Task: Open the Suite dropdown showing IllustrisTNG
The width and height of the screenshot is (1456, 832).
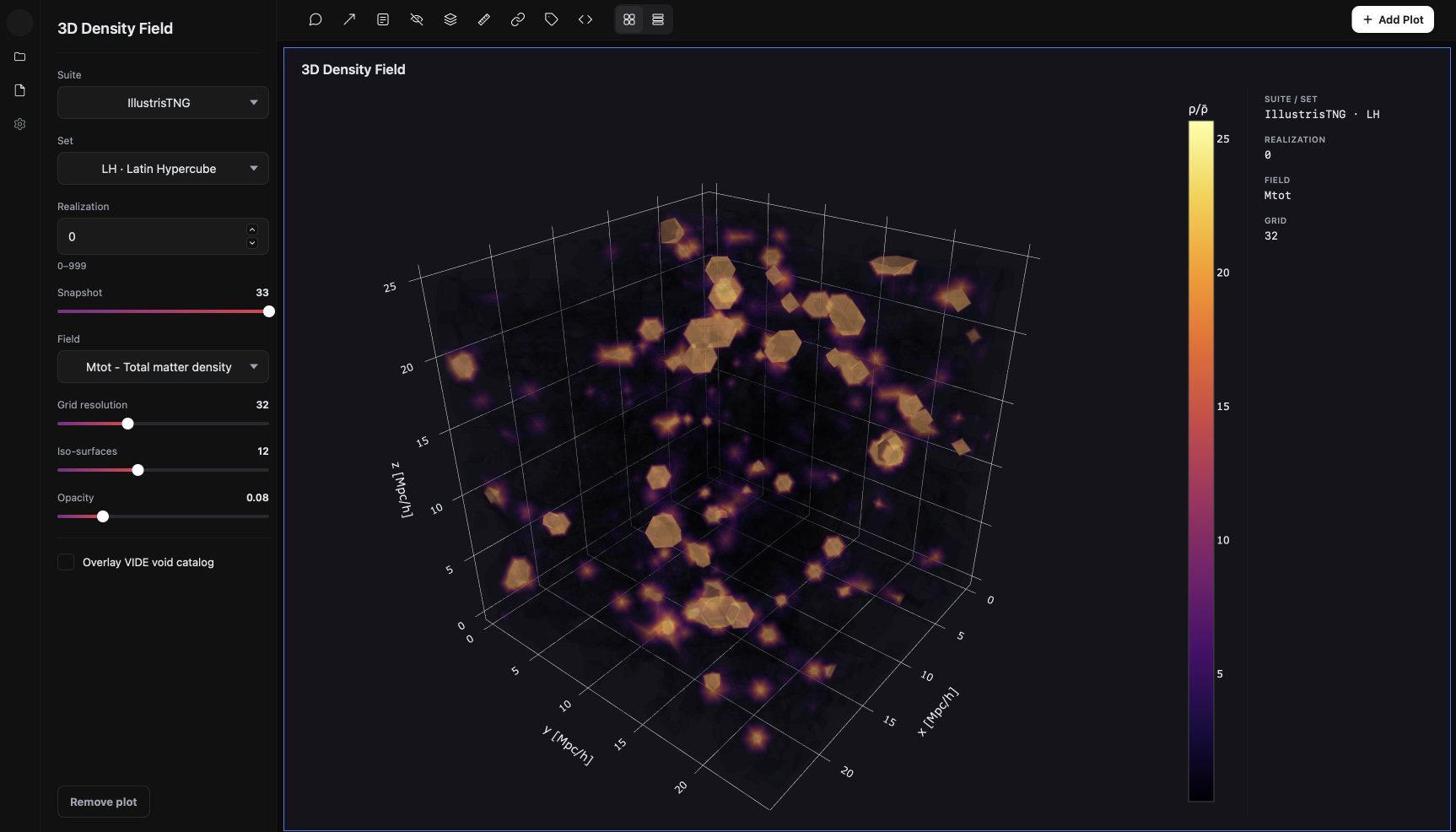Action: click(163, 103)
